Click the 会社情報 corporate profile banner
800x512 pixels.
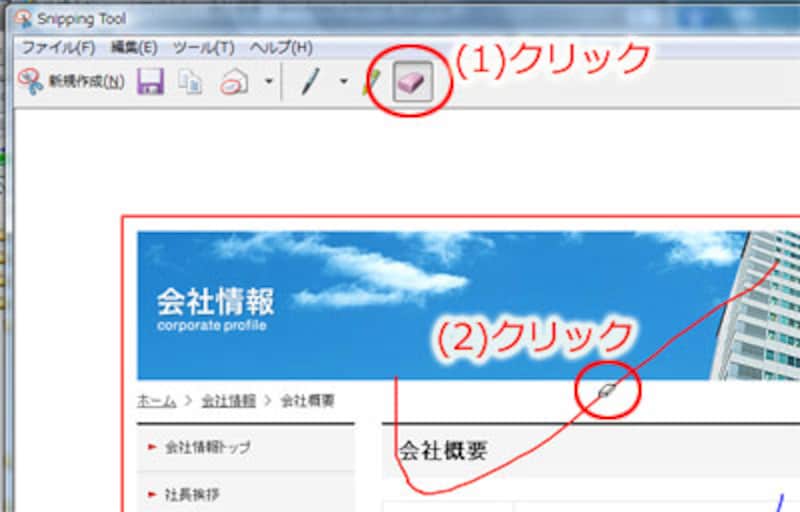tap(468, 306)
